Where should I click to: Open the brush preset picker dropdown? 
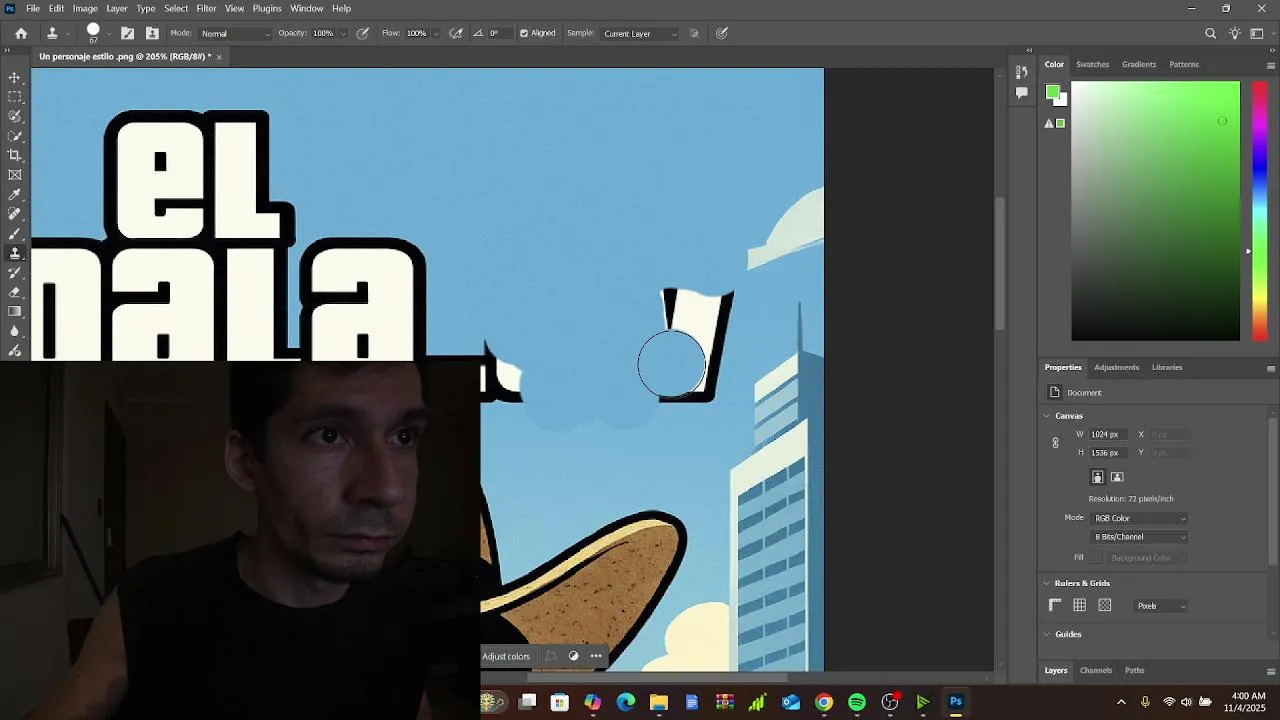108,33
